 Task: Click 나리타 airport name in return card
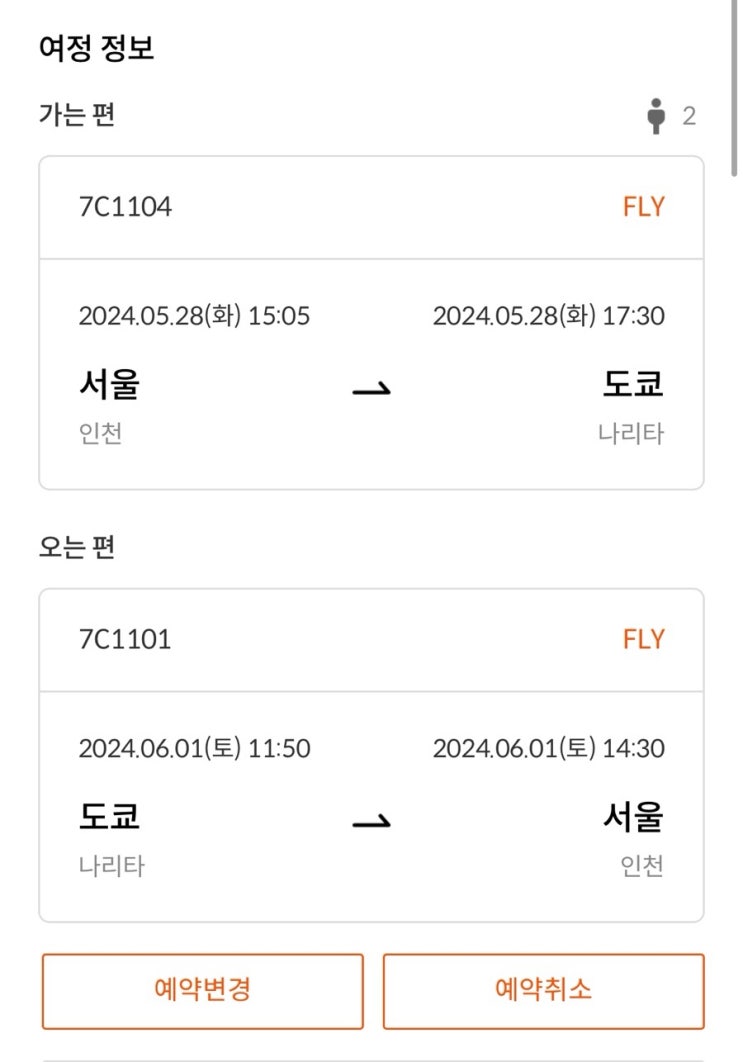pos(112,866)
